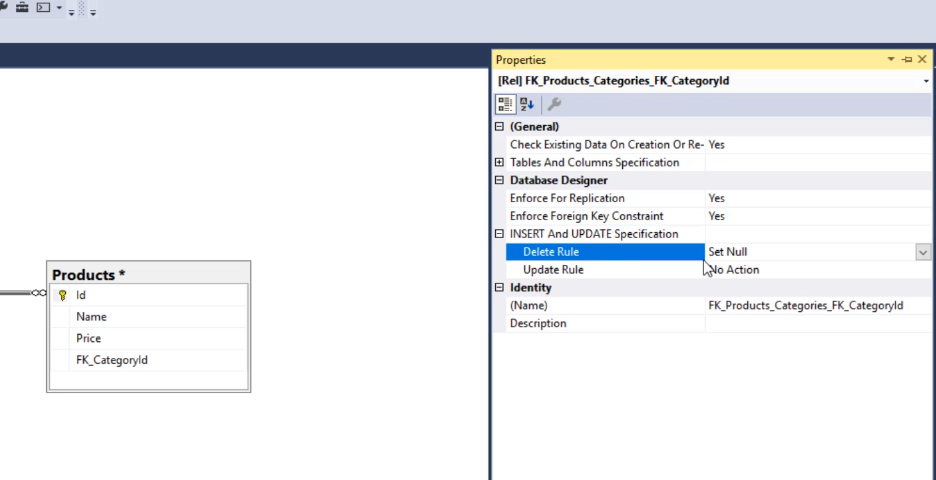The image size is (936, 480).
Task: Open the command window icon in the top toolbar
Action: (x=43, y=7)
